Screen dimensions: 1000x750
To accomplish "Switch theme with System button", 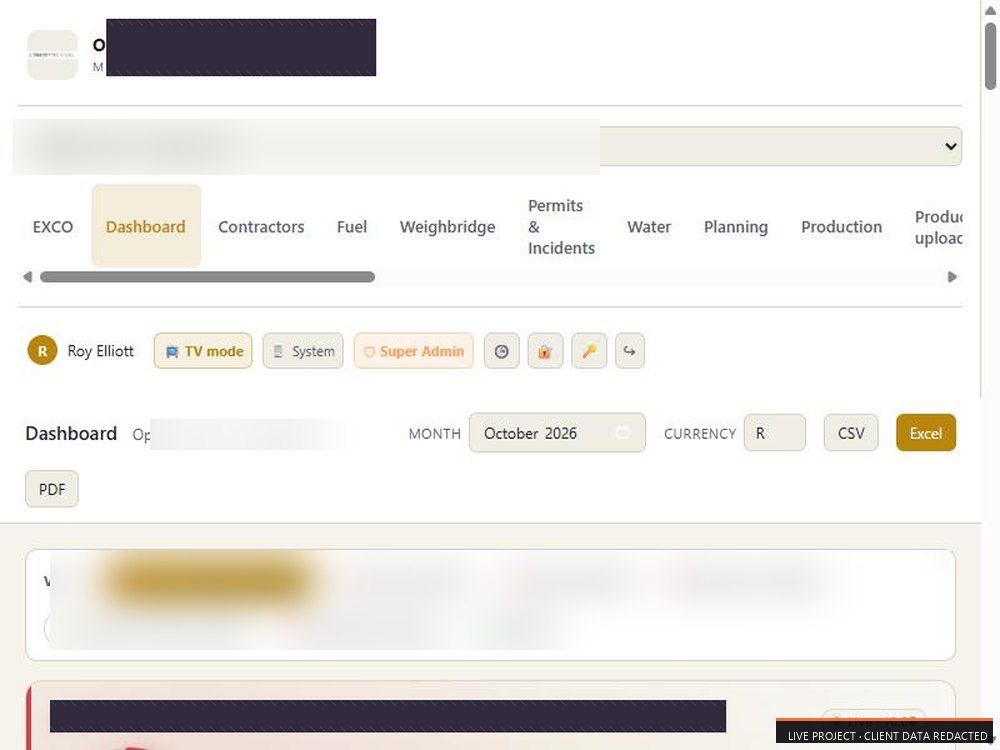I will coord(303,351).
